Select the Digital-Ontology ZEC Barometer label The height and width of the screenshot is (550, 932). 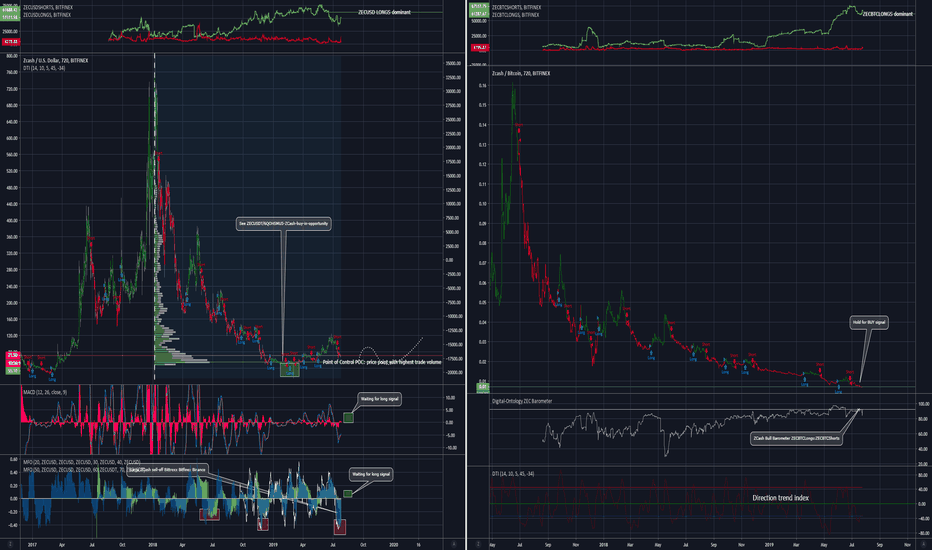click(x=522, y=401)
